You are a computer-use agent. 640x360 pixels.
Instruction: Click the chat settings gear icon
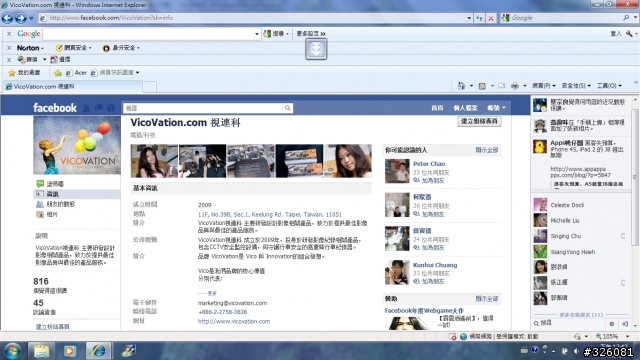[611, 324]
